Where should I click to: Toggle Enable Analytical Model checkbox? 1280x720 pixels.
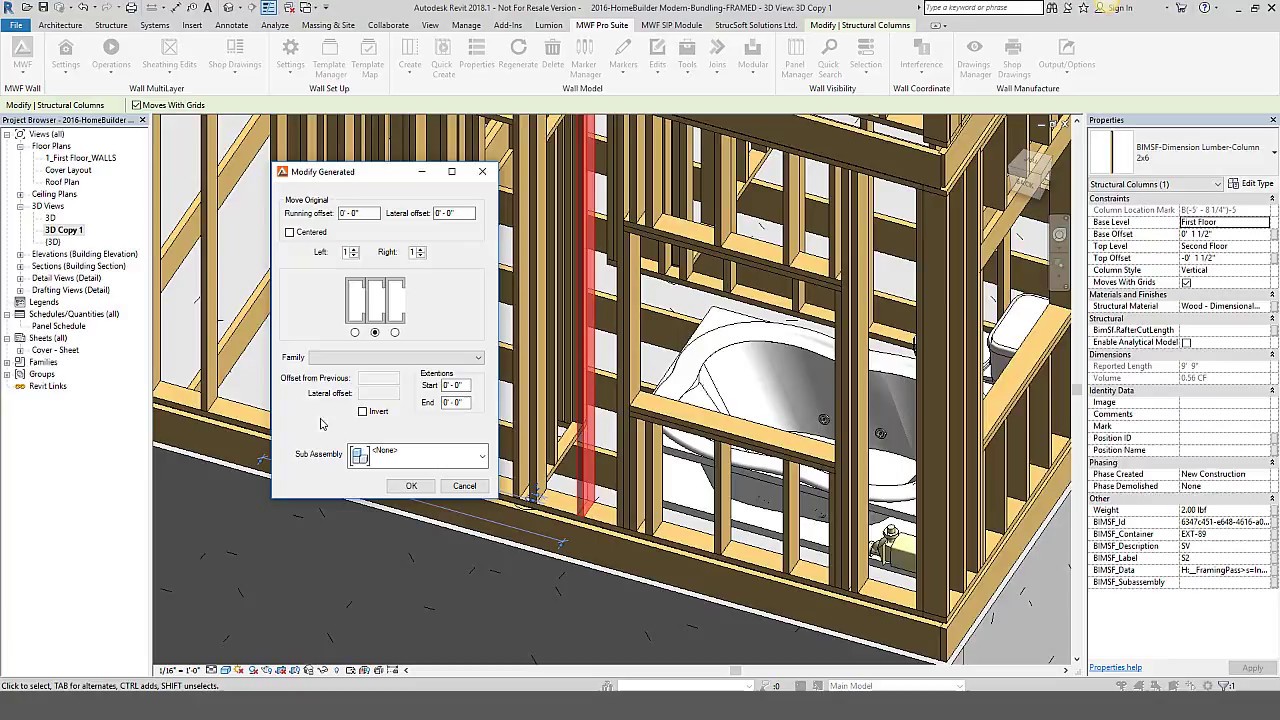pyautogui.click(x=1186, y=342)
